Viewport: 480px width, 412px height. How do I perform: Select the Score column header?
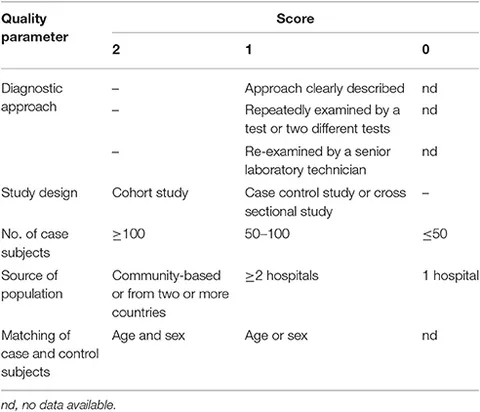point(295,18)
